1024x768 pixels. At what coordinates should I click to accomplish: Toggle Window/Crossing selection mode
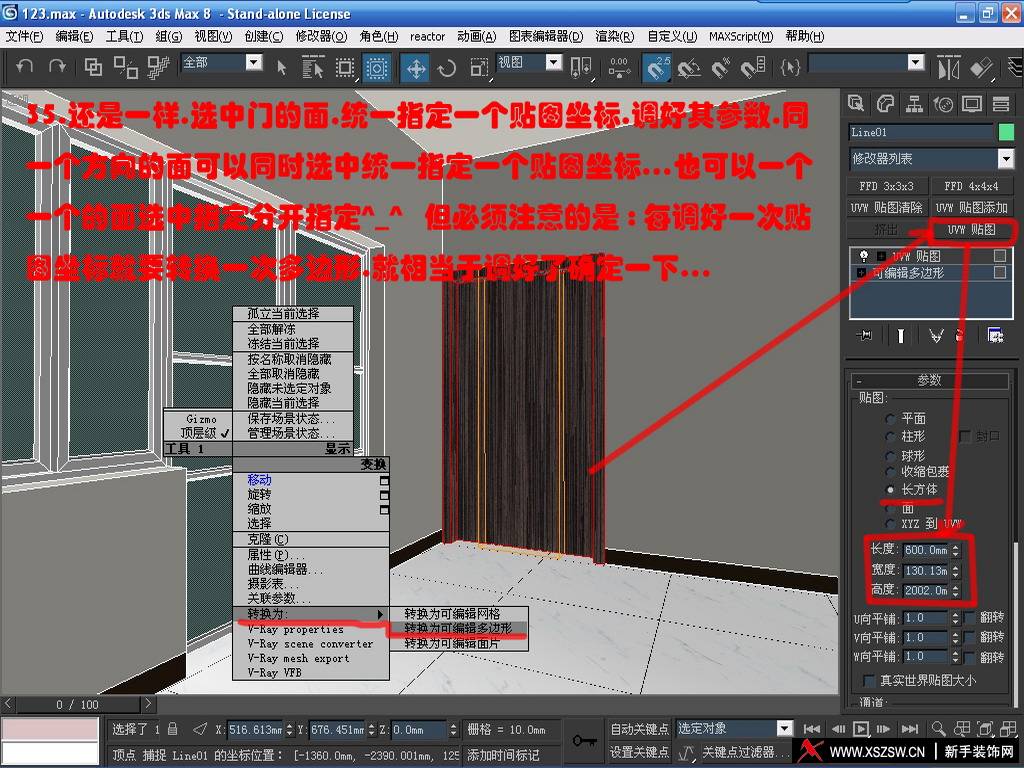click(377, 67)
